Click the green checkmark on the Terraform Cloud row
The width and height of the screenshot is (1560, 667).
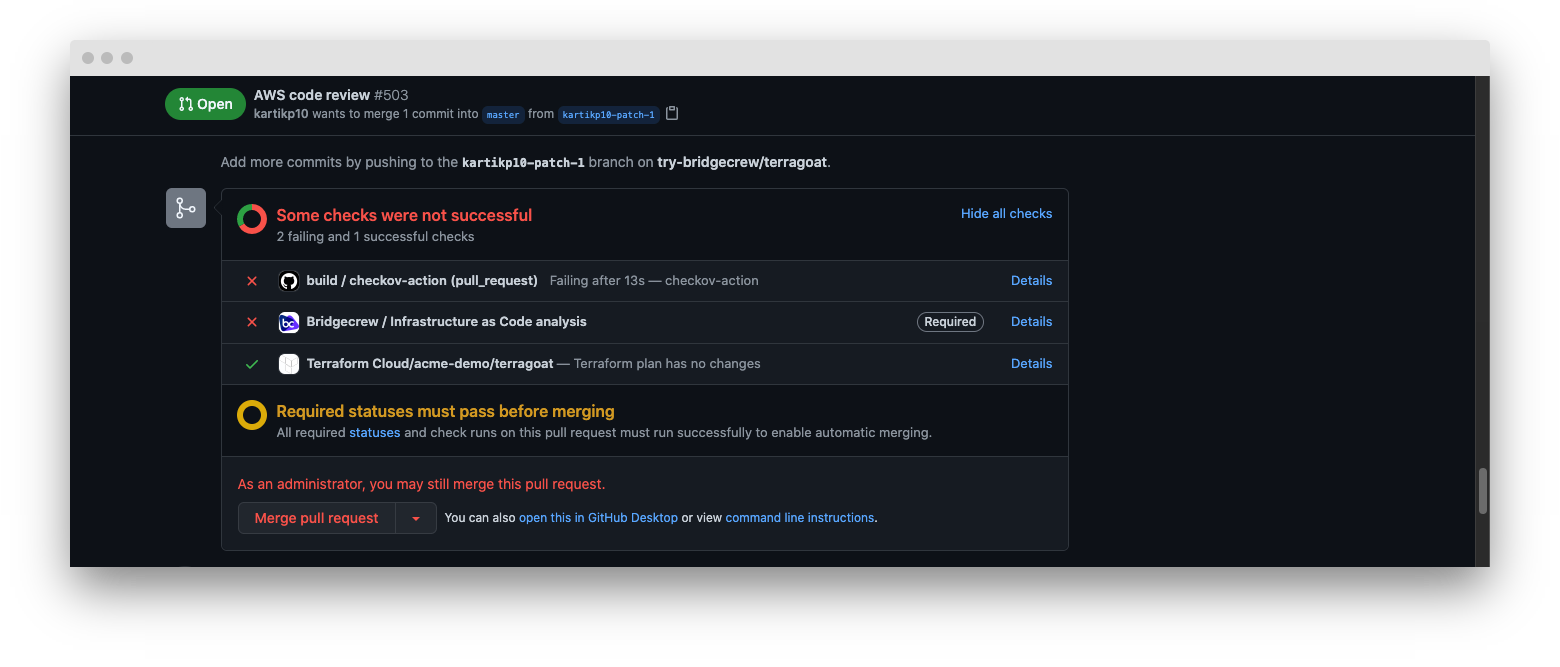252,364
